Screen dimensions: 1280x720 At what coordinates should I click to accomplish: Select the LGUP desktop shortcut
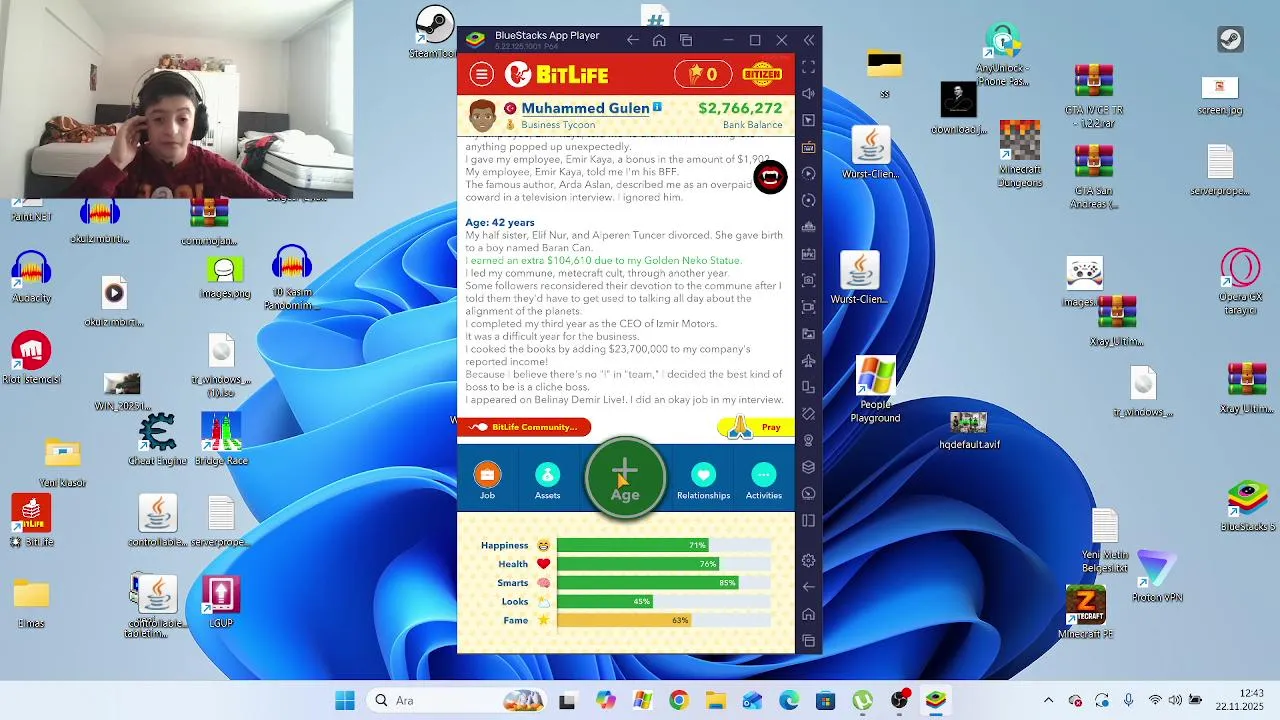[221, 602]
